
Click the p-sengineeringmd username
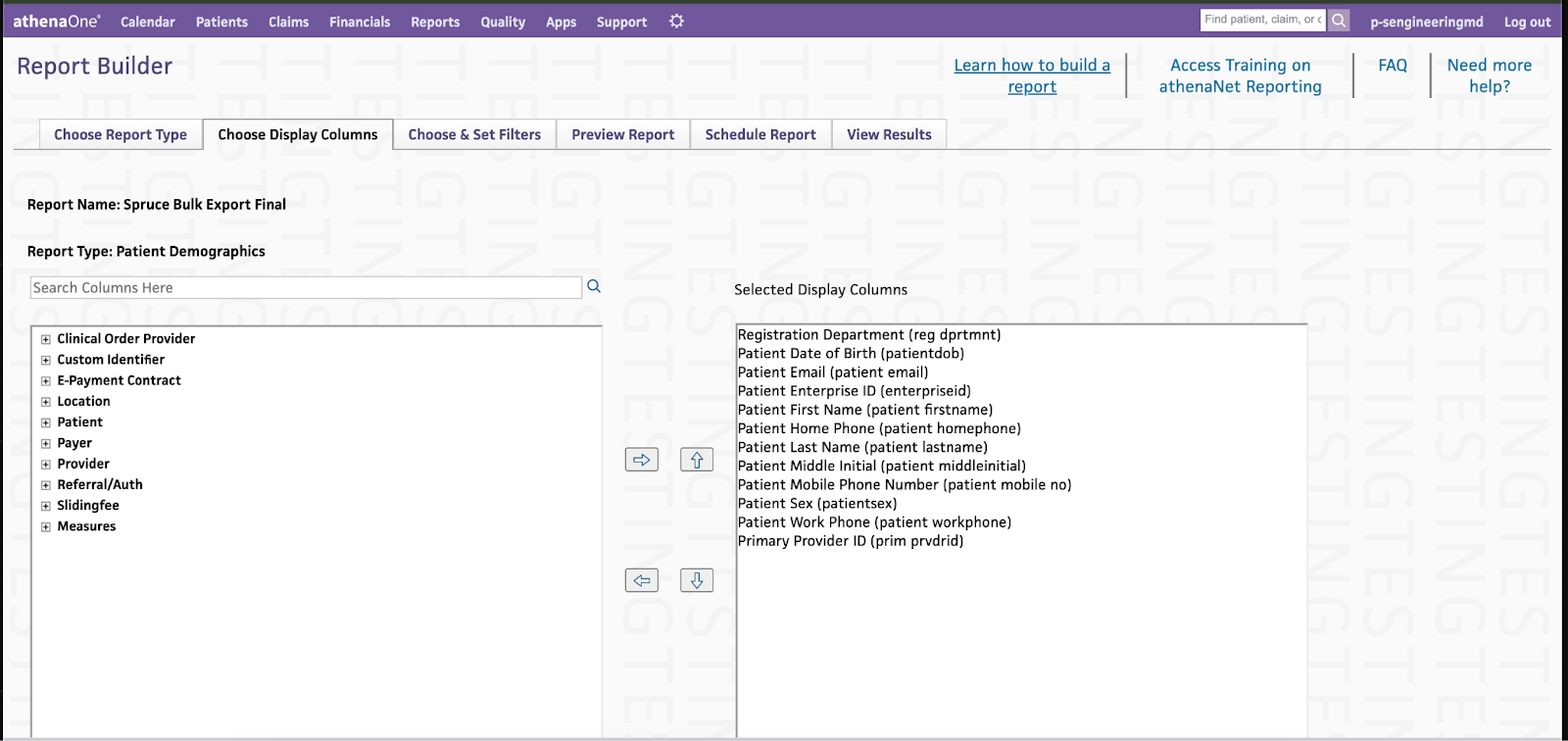click(x=1426, y=22)
